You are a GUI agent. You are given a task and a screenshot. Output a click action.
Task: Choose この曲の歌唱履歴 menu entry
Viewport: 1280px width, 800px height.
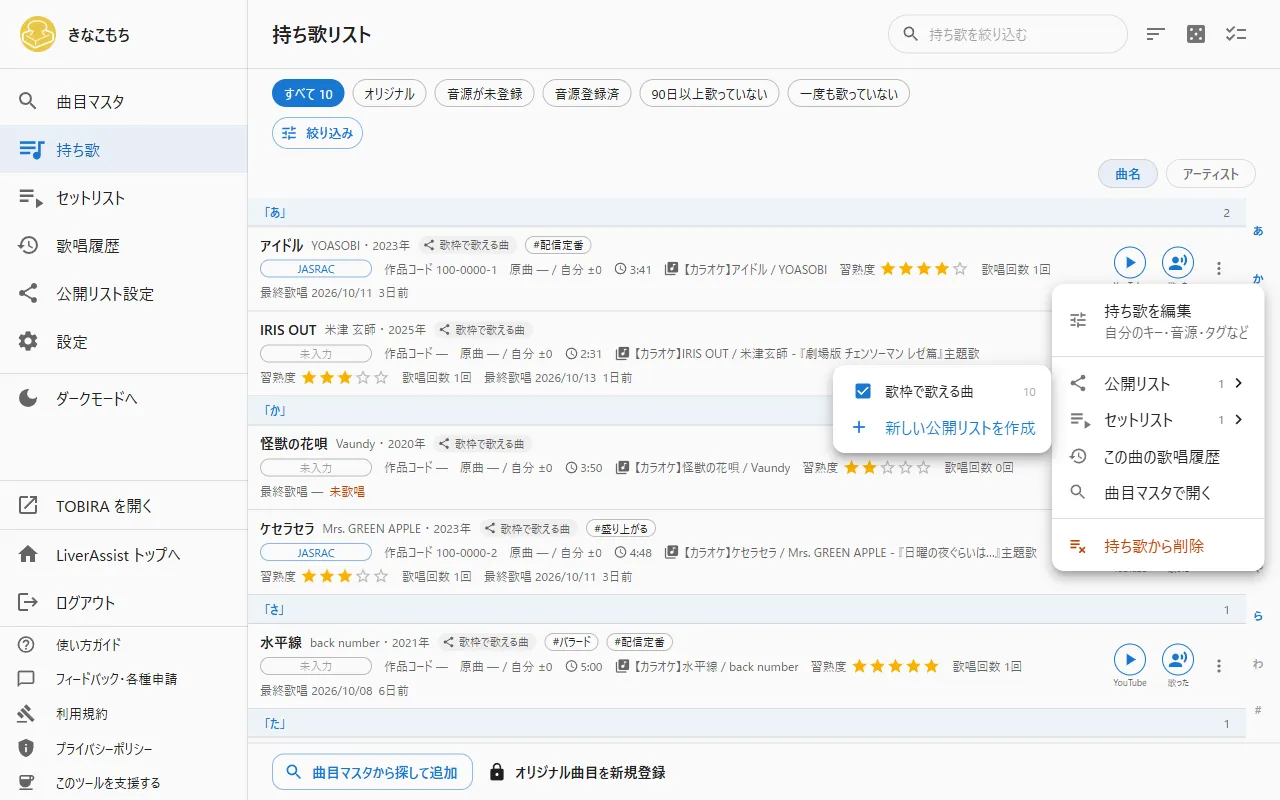click(x=1158, y=456)
